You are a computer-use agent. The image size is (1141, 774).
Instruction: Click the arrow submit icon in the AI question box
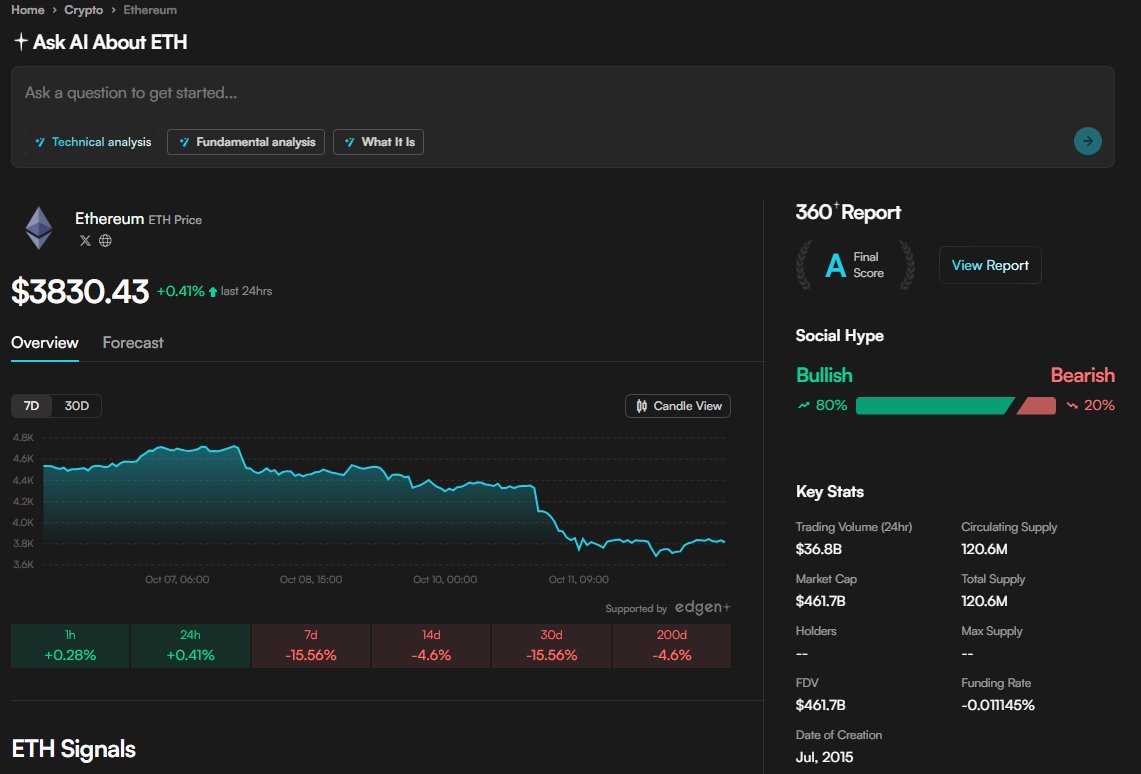coord(1087,141)
